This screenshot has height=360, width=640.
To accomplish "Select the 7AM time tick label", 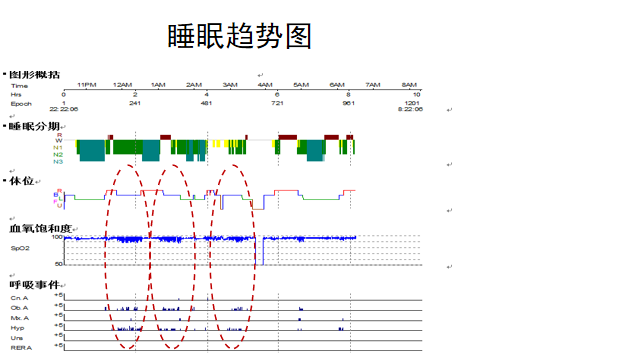I will coord(373,85).
